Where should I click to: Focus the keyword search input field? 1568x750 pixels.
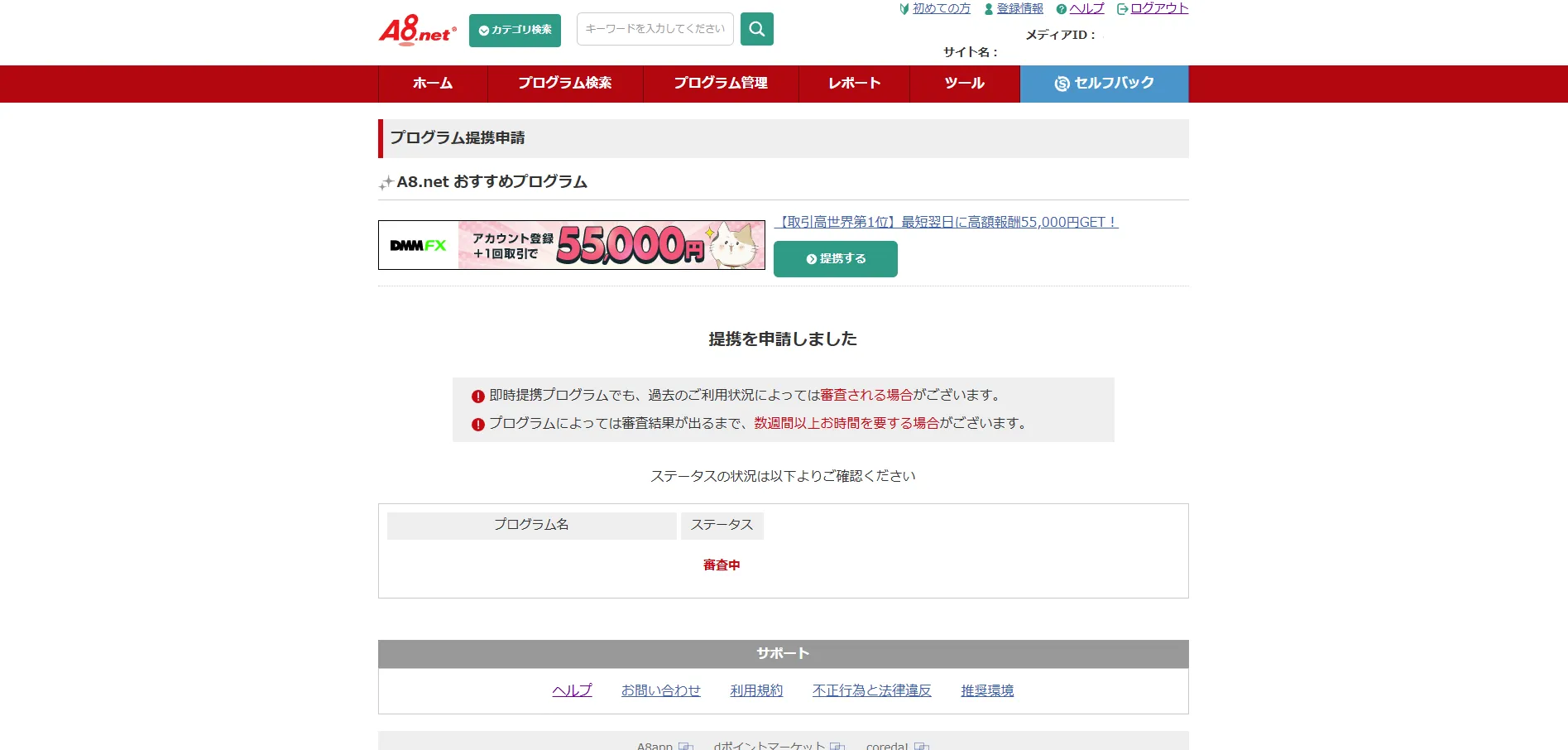tap(655, 29)
